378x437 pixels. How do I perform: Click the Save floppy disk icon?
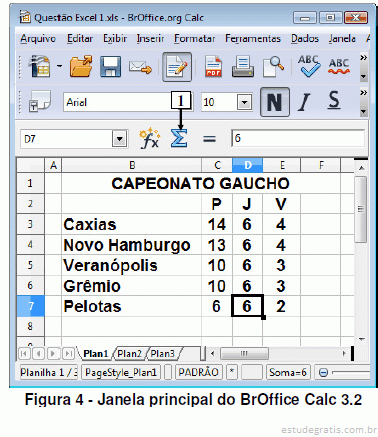pos(110,66)
